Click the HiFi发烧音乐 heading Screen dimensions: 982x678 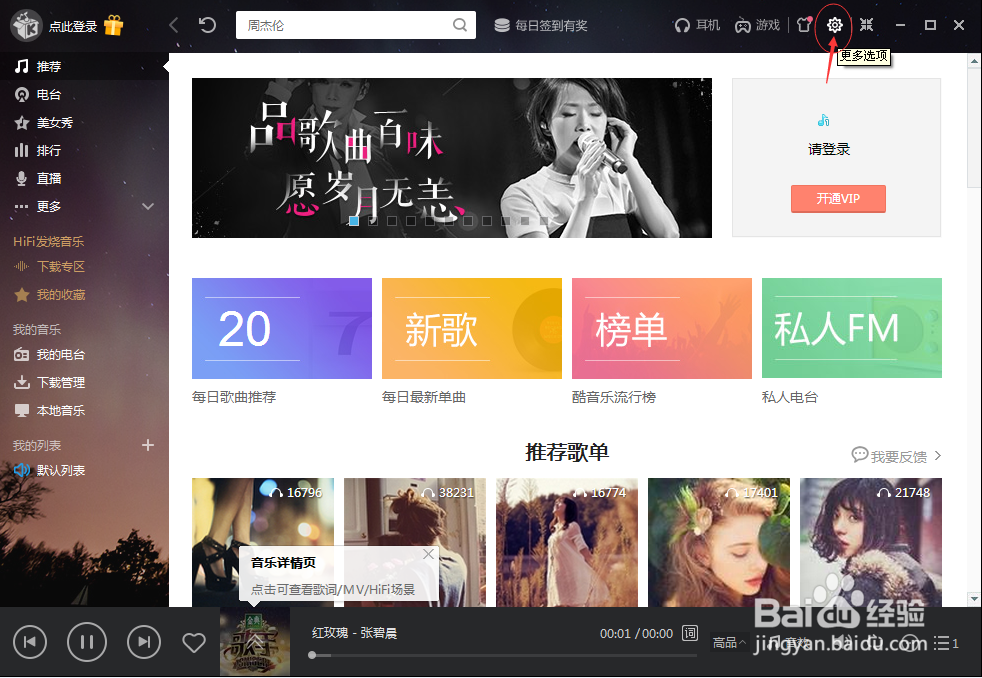pyautogui.click(x=48, y=241)
